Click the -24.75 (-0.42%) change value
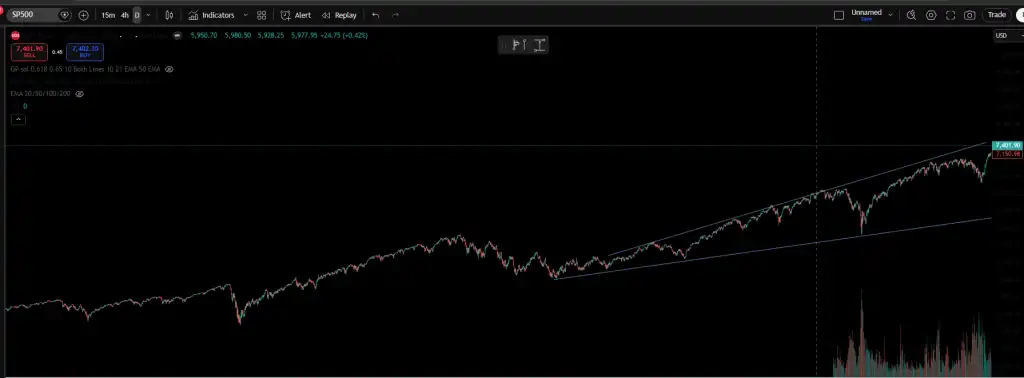 (x=344, y=35)
